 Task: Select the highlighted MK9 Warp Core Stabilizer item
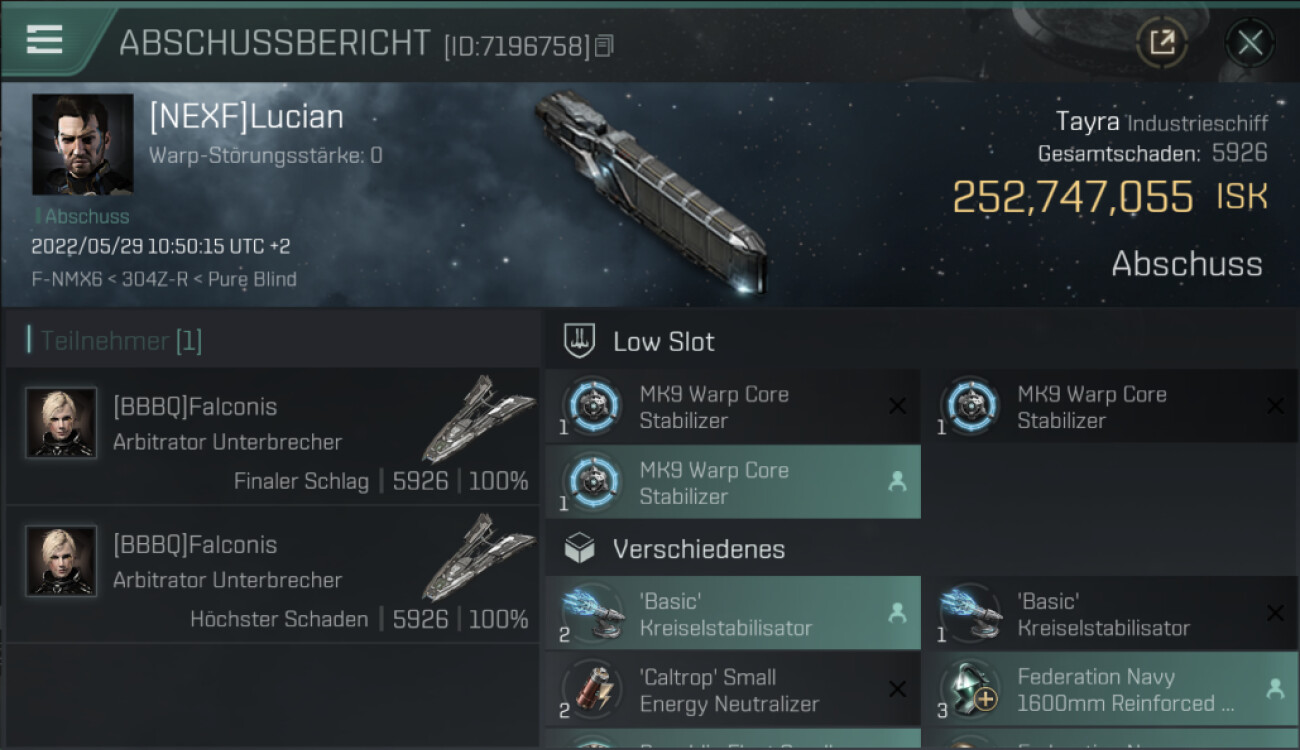(733, 483)
